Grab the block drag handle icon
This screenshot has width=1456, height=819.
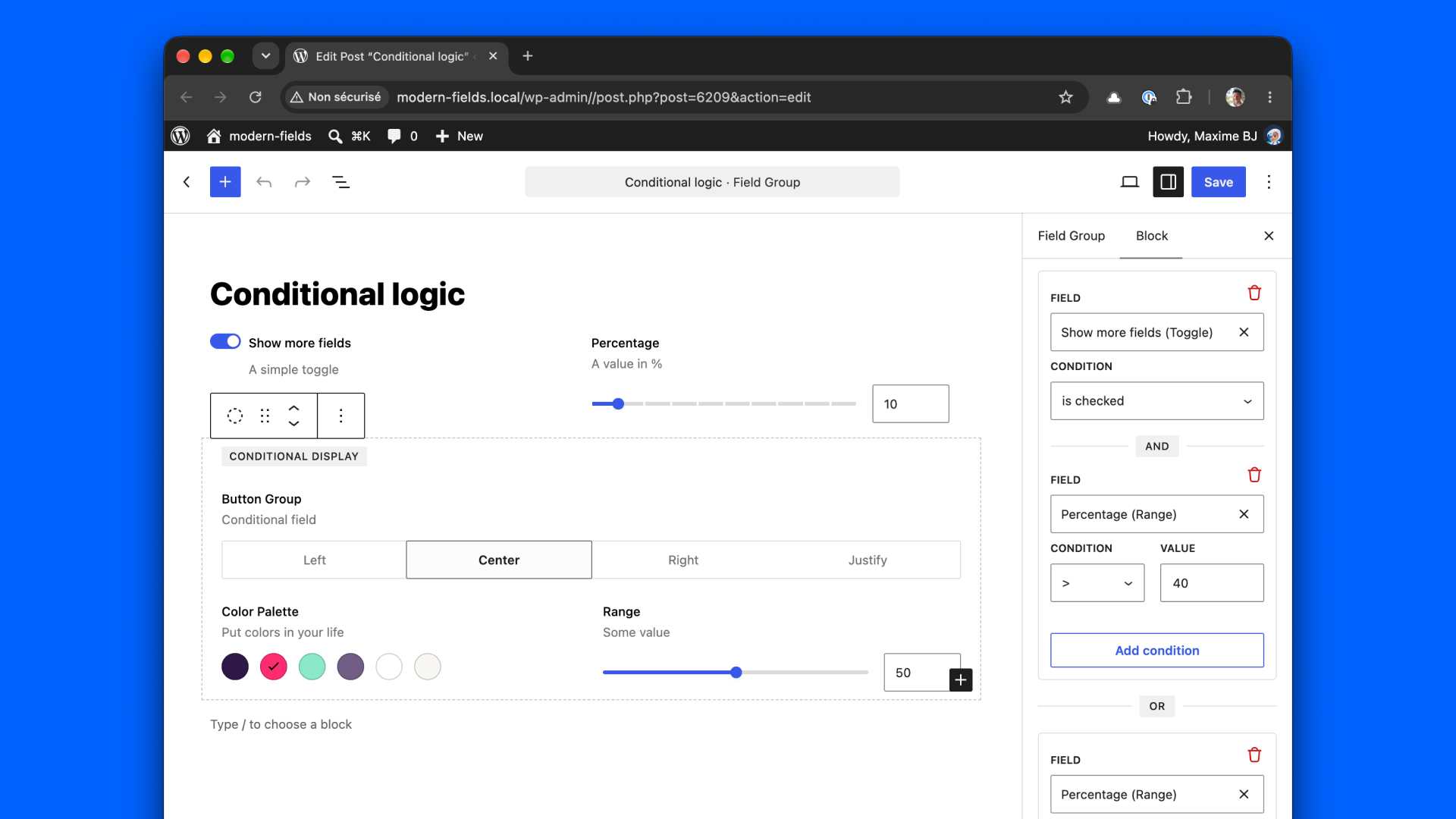tap(265, 416)
